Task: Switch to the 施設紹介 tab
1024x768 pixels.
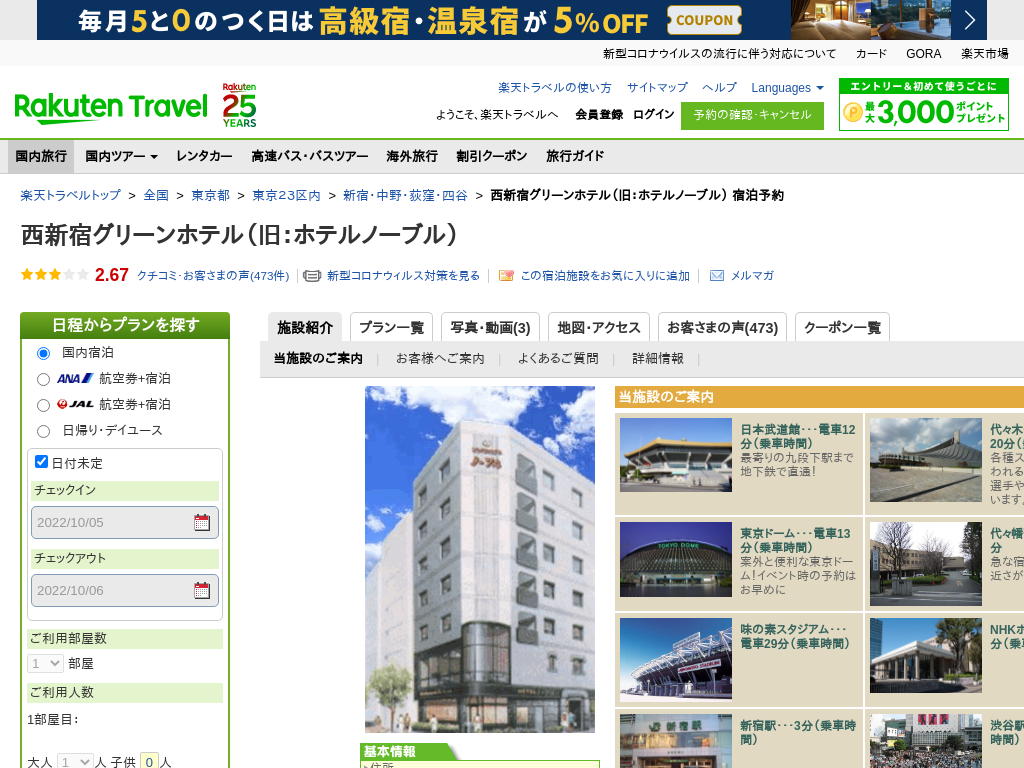Action: pyautogui.click(x=305, y=327)
